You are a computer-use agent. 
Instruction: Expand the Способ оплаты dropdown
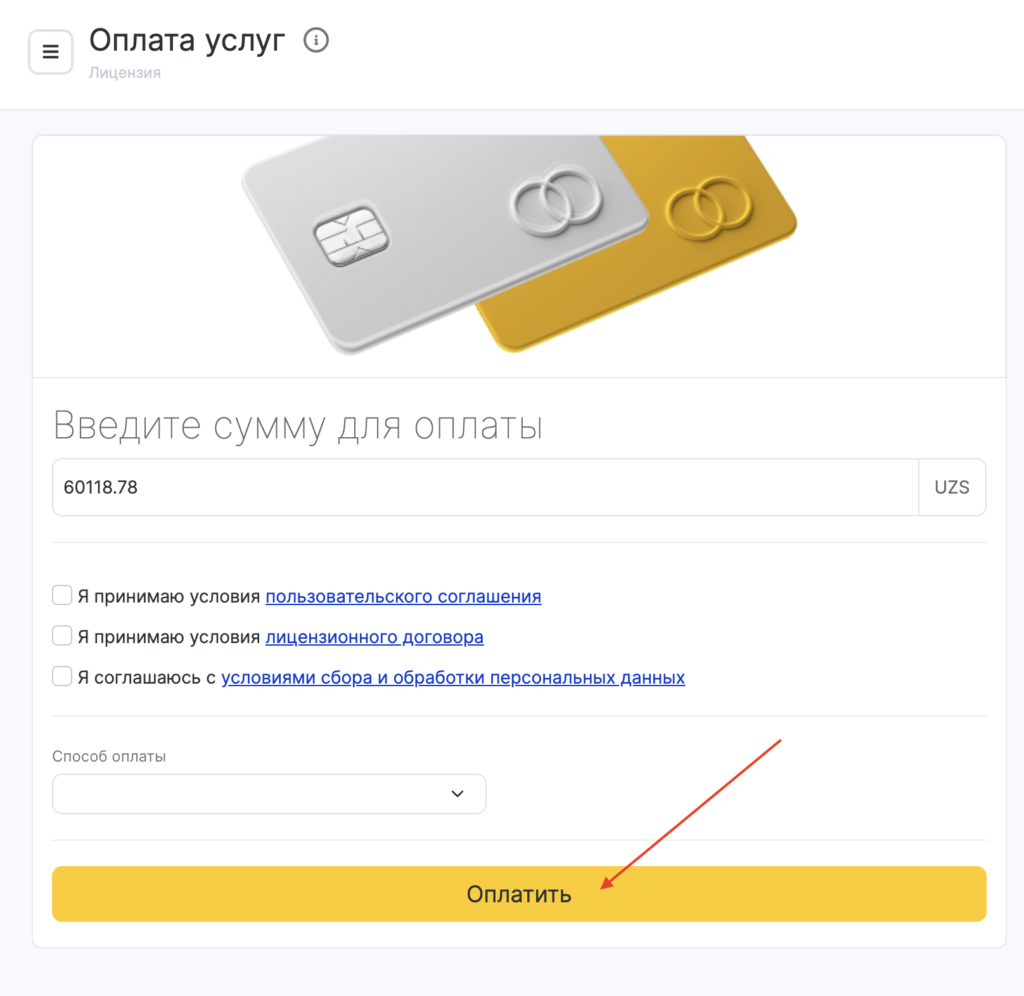pos(269,794)
